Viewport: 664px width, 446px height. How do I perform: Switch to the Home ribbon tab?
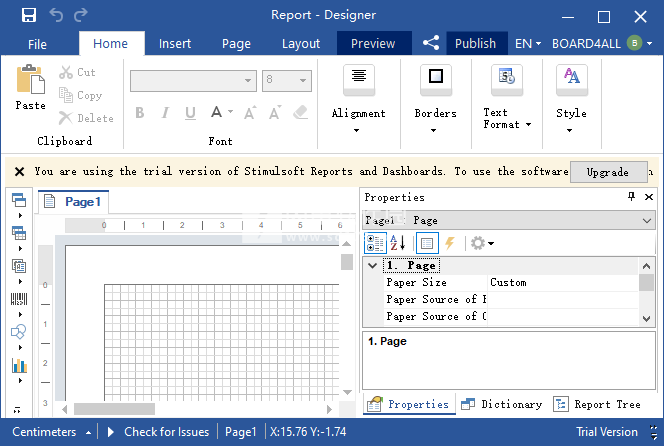coord(111,44)
